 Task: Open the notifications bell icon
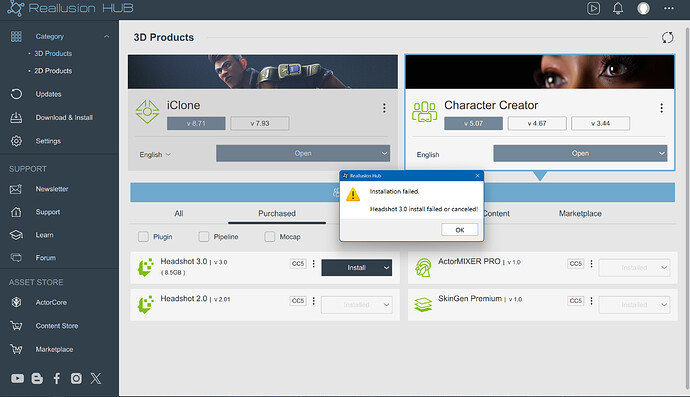click(x=618, y=8)
